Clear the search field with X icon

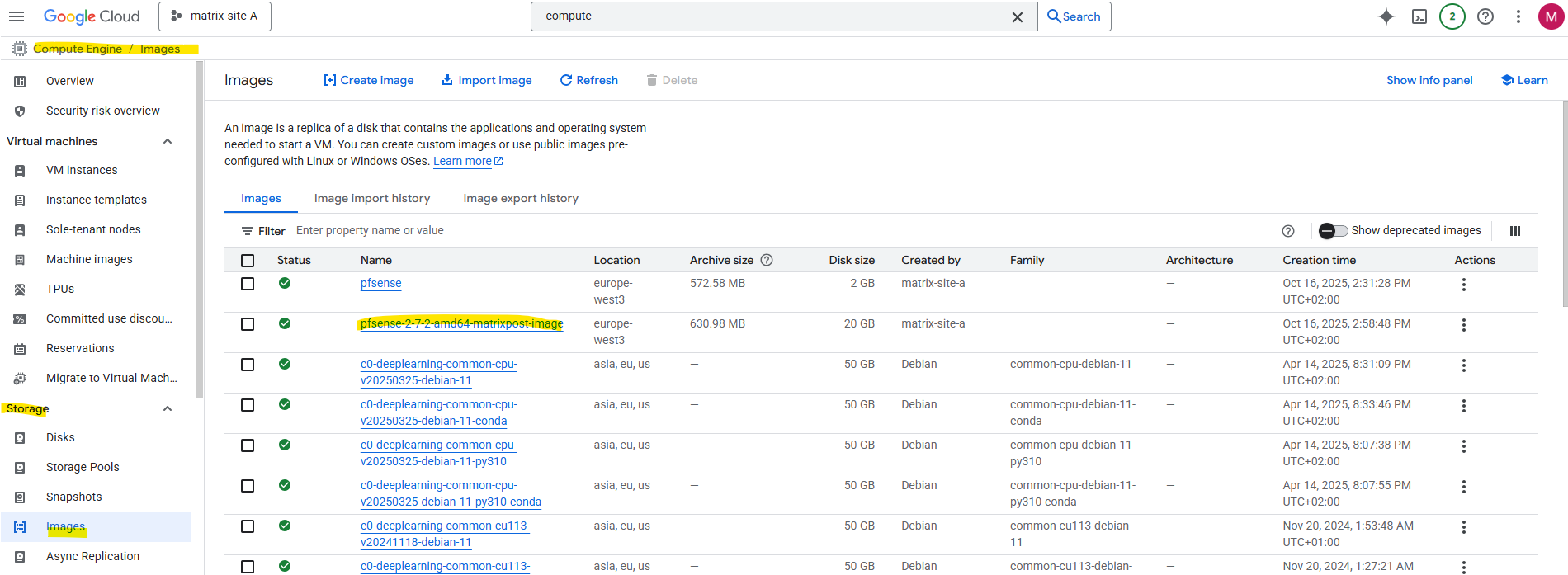1018,16
